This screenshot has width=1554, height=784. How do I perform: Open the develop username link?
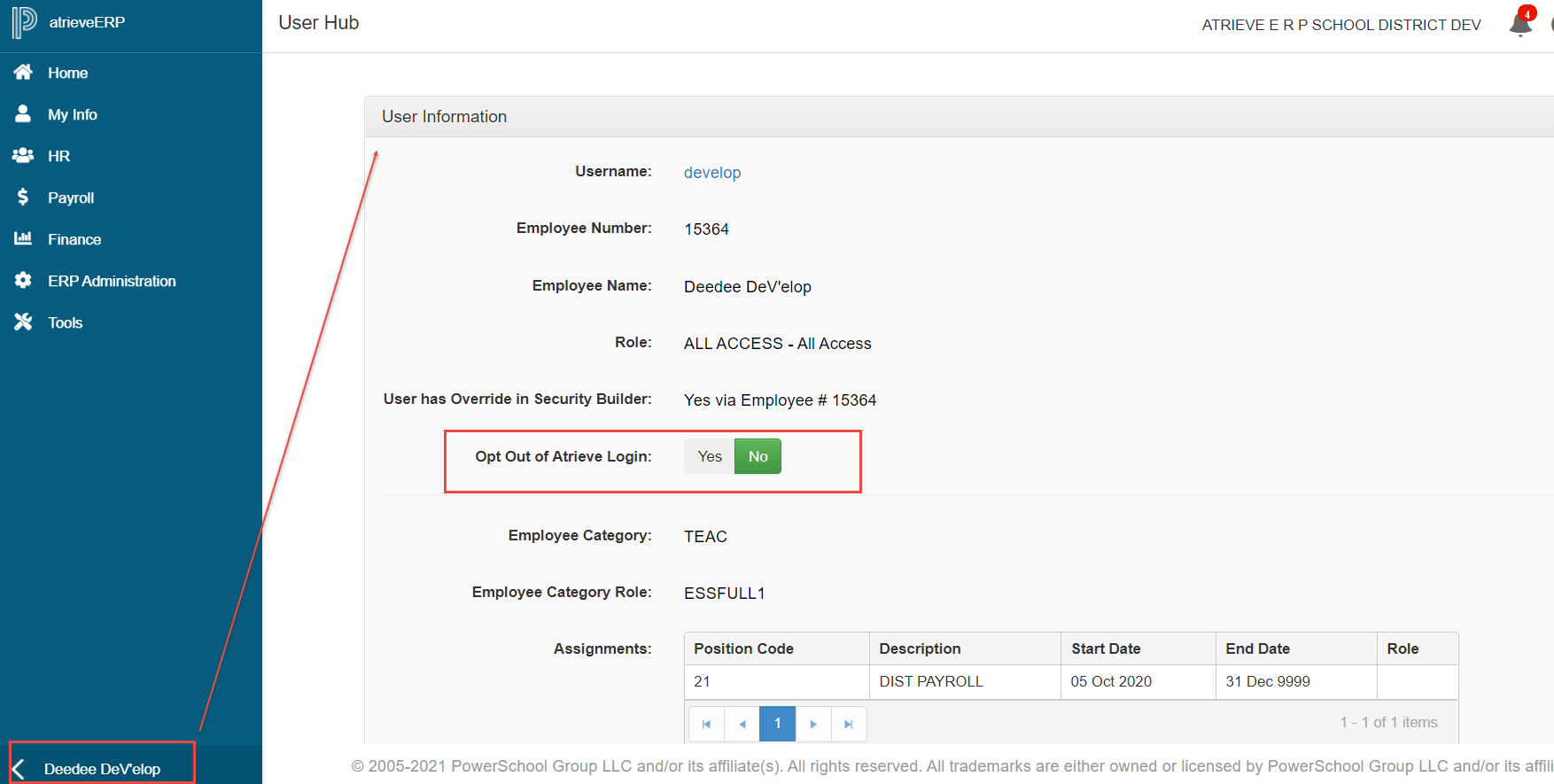click(x=712, y=173)
